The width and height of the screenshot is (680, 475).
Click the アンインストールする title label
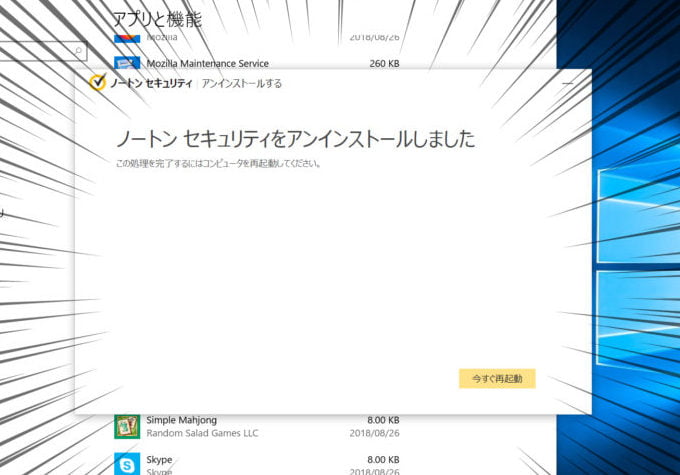pos(242,83)
